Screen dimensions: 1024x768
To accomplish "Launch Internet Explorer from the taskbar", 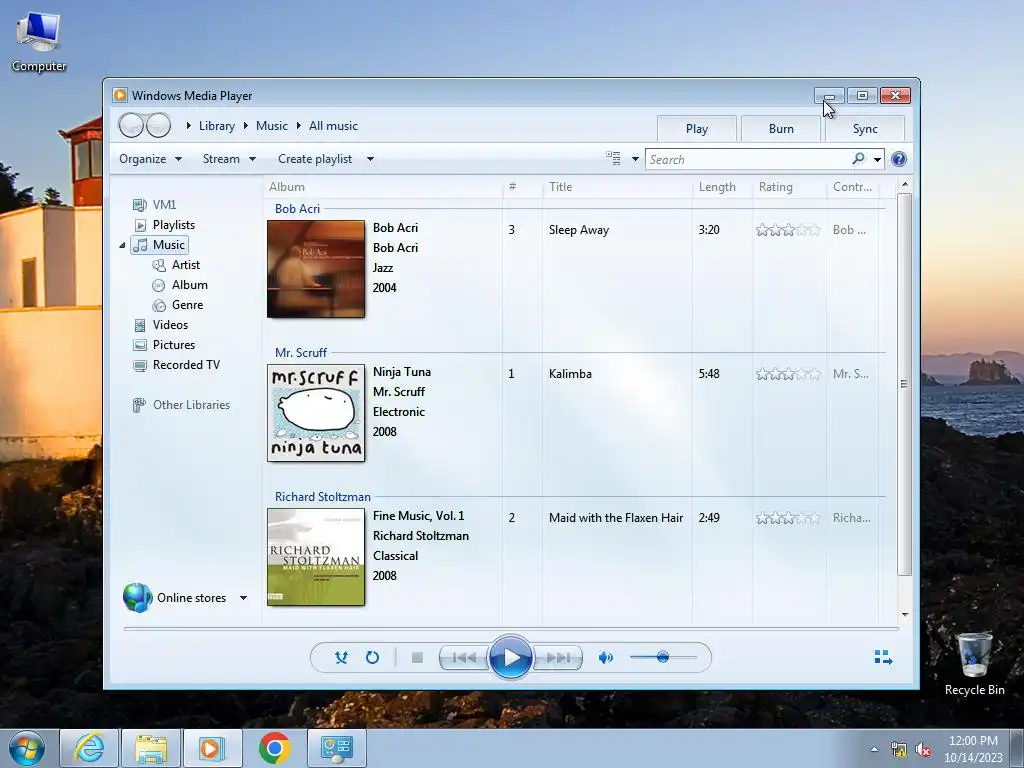I will point(89,748).
